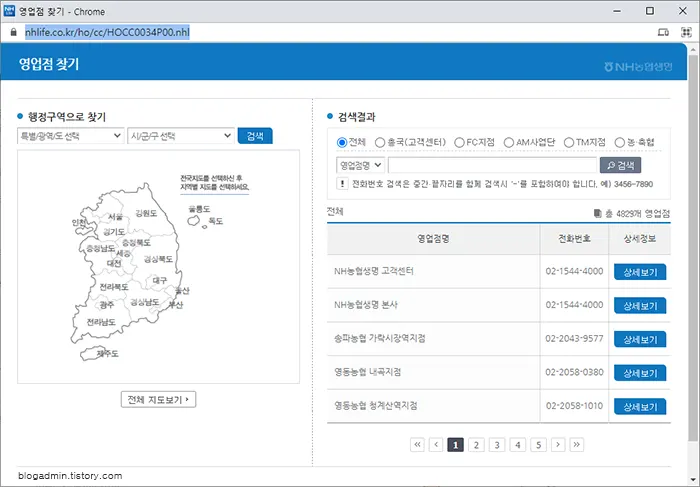700x487 pixels.
Task: Select 강원도 on the map
Action: point(146,213)
